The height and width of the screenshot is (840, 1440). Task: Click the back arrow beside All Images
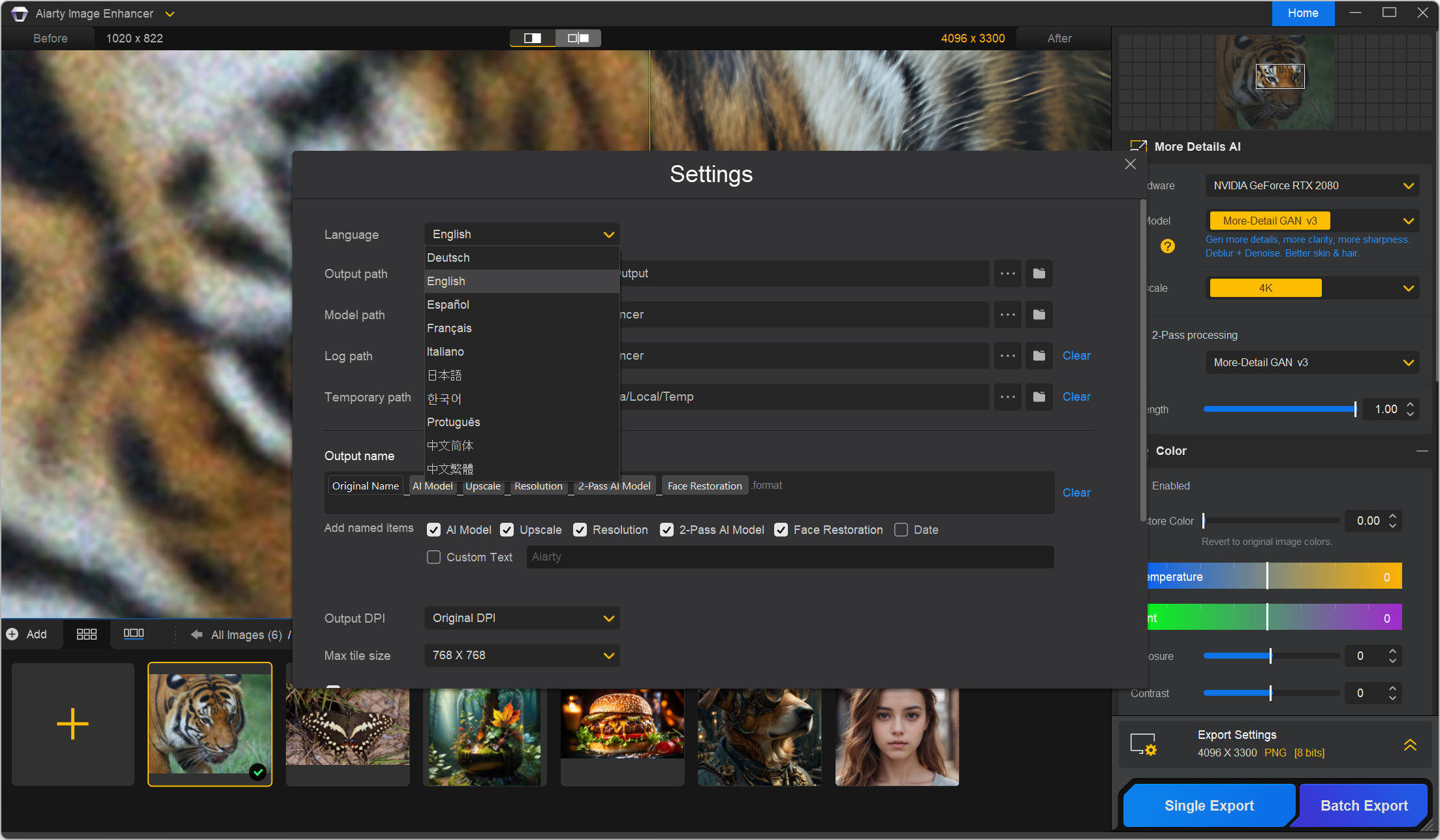click(196, 634)
